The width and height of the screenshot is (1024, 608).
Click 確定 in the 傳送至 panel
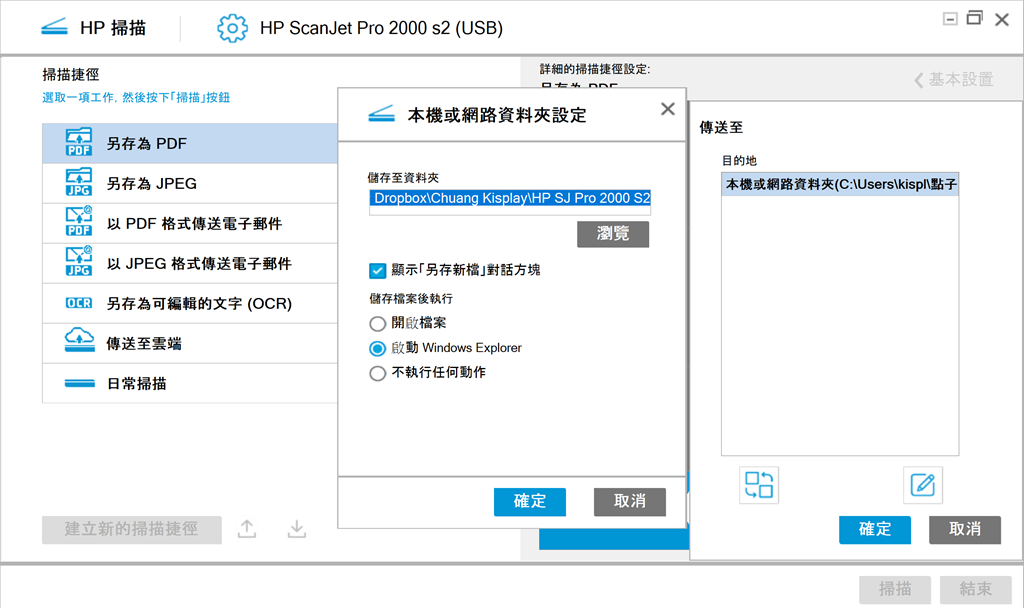[x=874, y=529]
